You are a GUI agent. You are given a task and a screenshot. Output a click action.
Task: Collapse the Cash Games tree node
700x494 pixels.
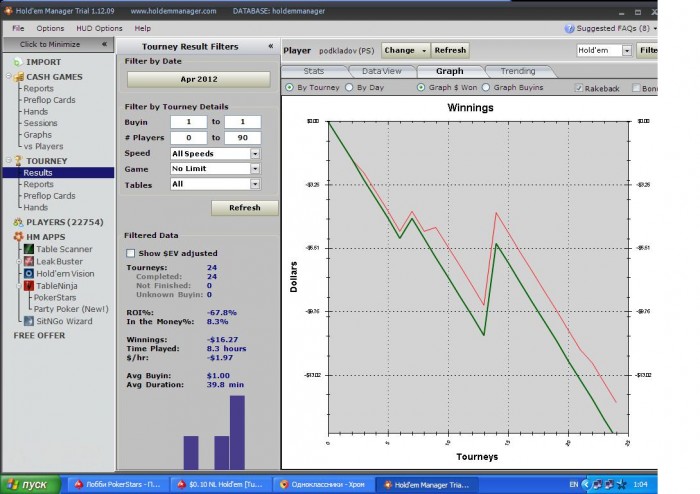click(x=8, y=76)
